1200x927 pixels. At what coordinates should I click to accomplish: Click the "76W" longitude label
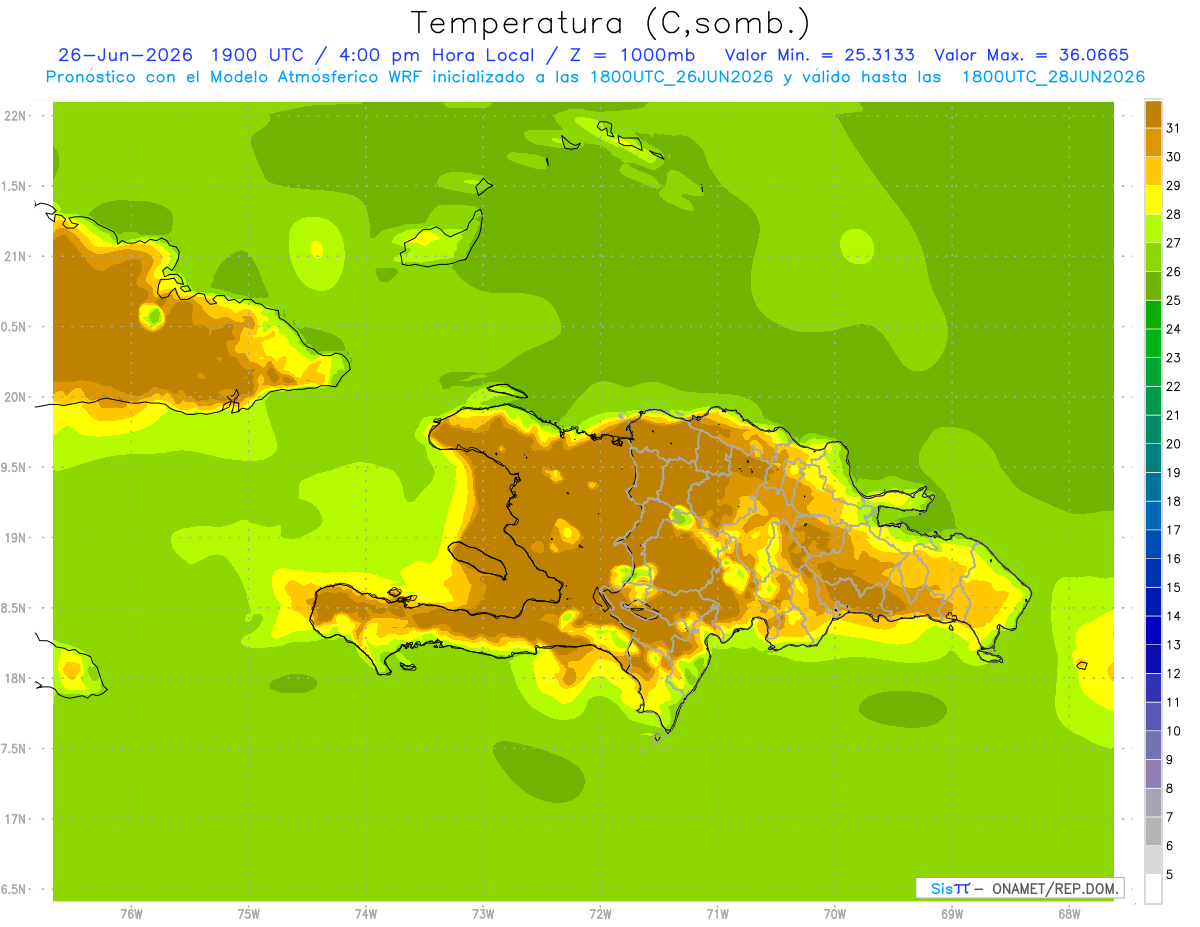pos(131,914)
